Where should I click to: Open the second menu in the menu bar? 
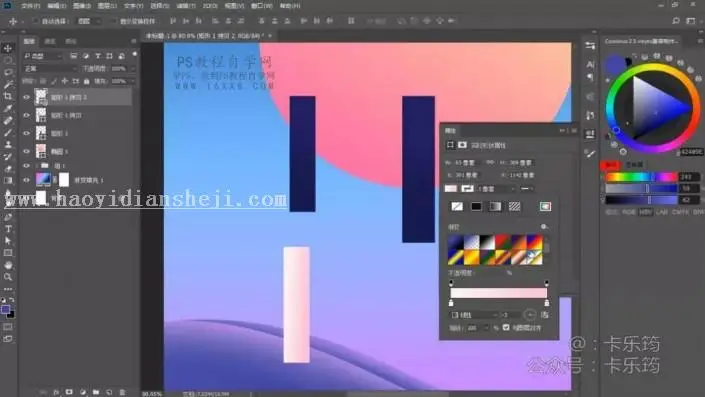[57, 6]
